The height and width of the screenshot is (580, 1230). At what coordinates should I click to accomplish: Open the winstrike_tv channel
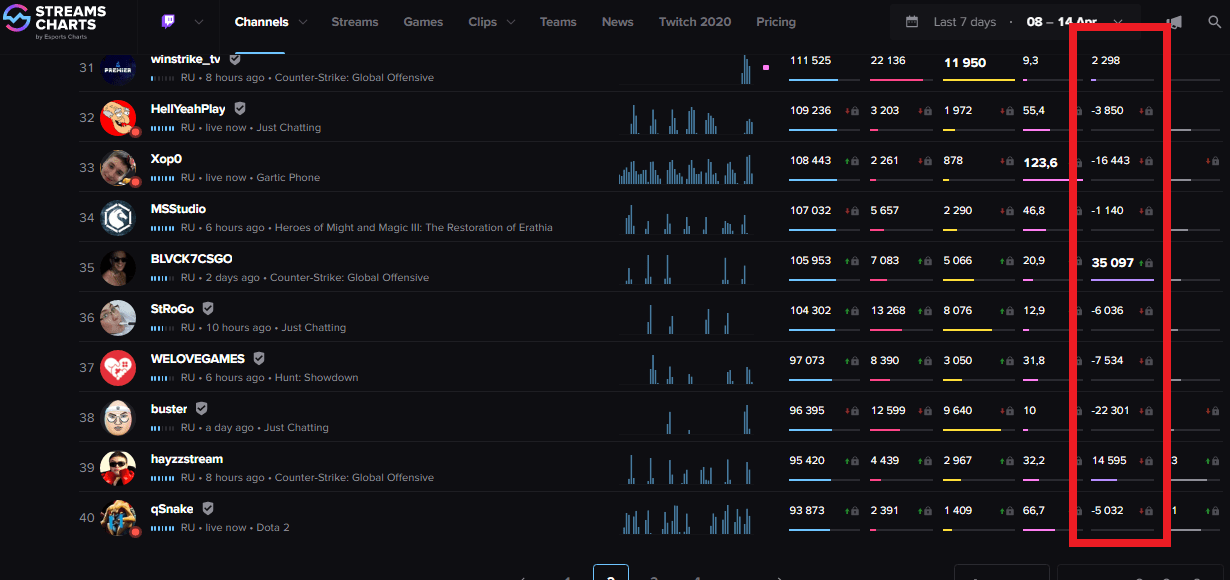coord(185,59)
